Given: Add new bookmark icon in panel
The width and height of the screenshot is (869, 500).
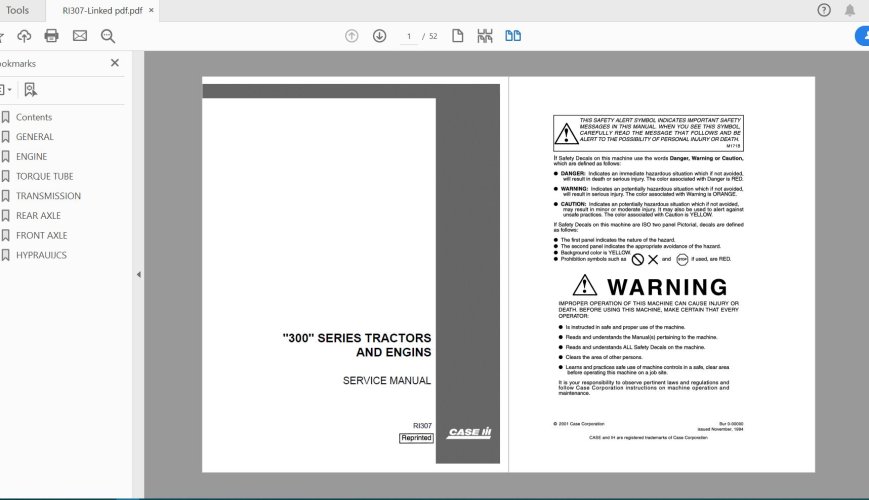Looking at the screenshot, I should [x=30, y=89].
